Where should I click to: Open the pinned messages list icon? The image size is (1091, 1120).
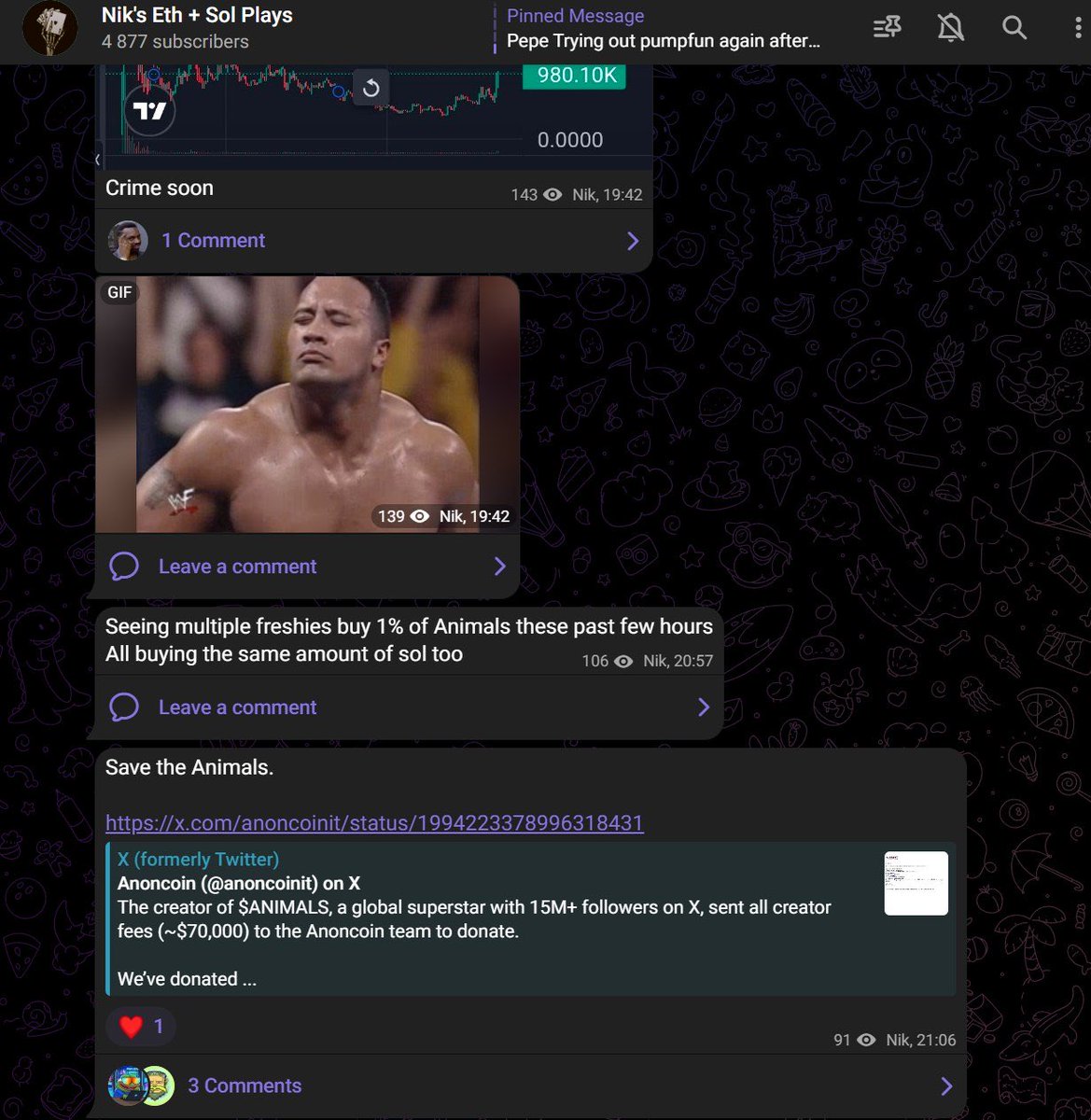click(887, 28)
